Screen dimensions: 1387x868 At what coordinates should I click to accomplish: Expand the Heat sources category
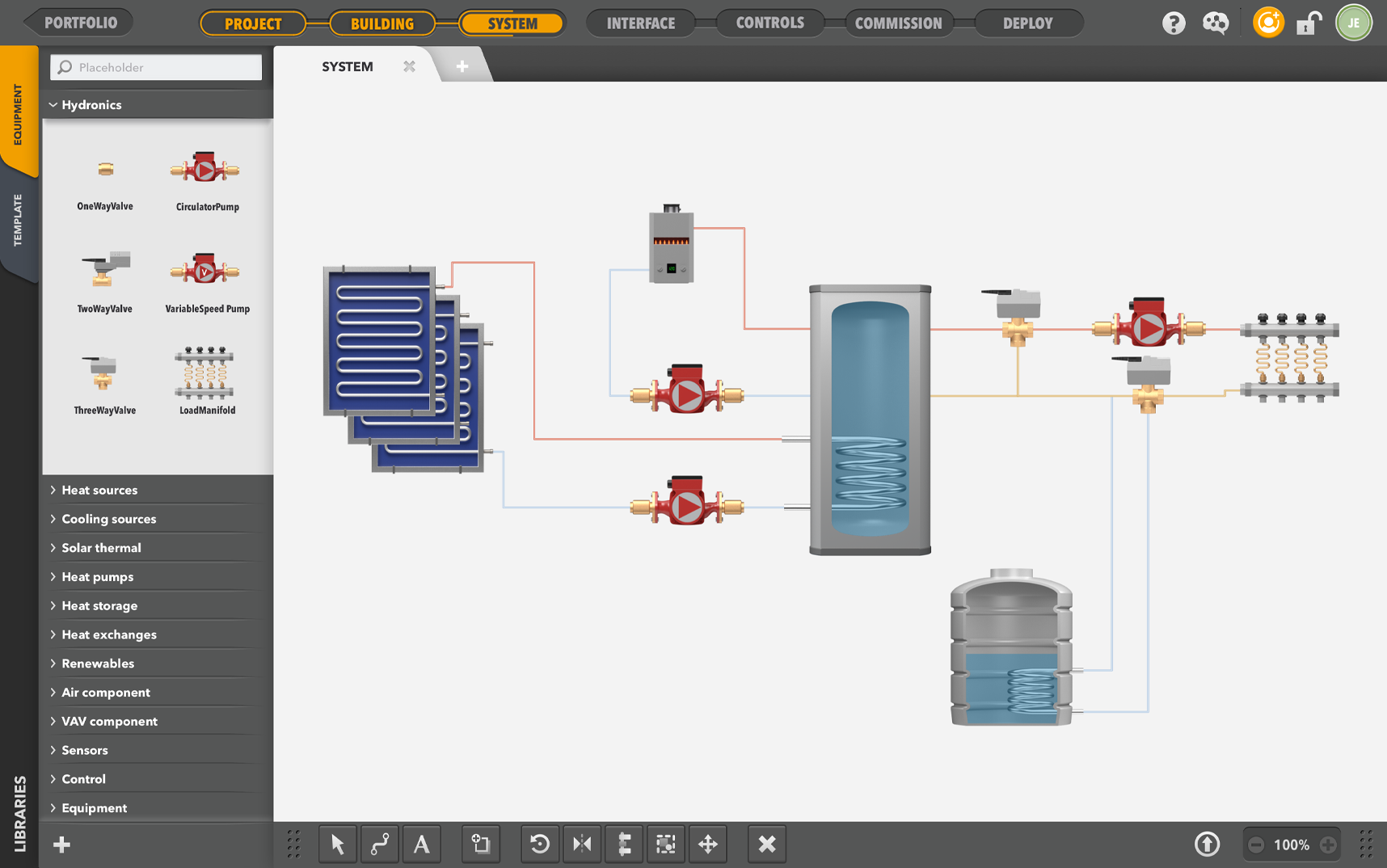(99, 490)
